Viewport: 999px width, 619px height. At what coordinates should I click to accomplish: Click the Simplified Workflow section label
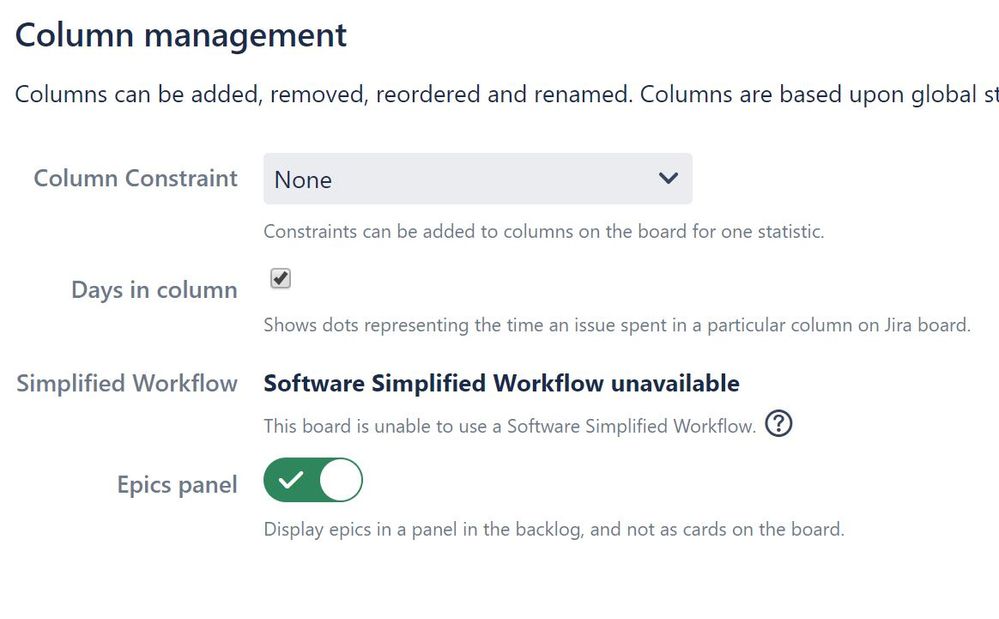click(x=126, y=383)
